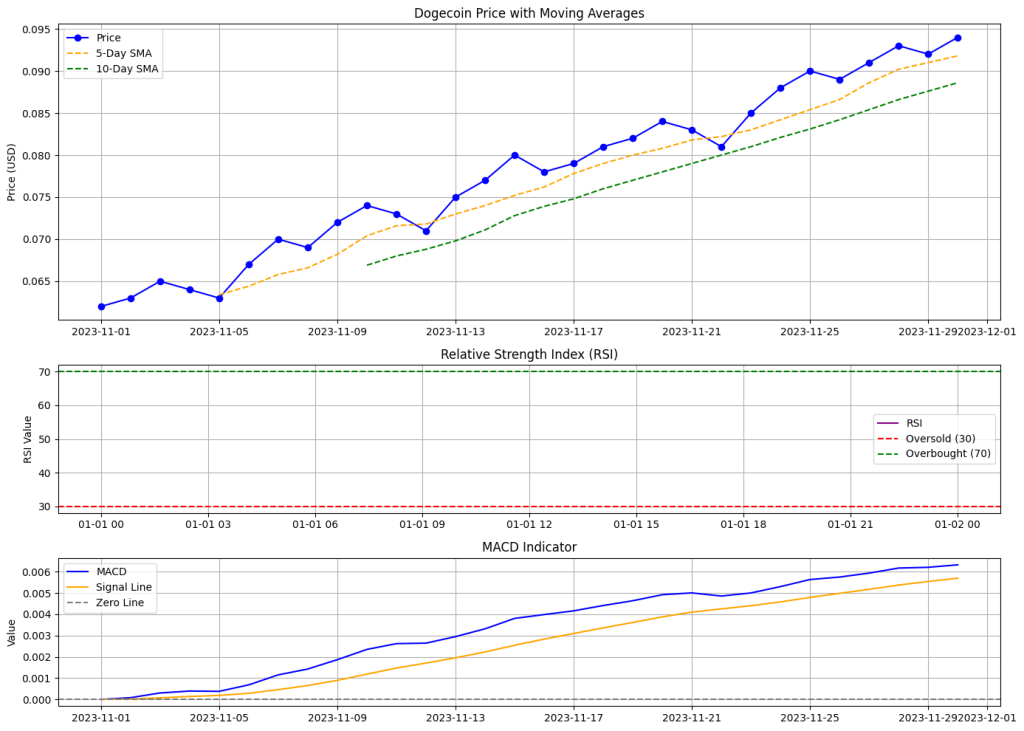1024x731 pixels.
Task: Click the title Dogecoin Price with Moving Averages
Action: (529, 13)
